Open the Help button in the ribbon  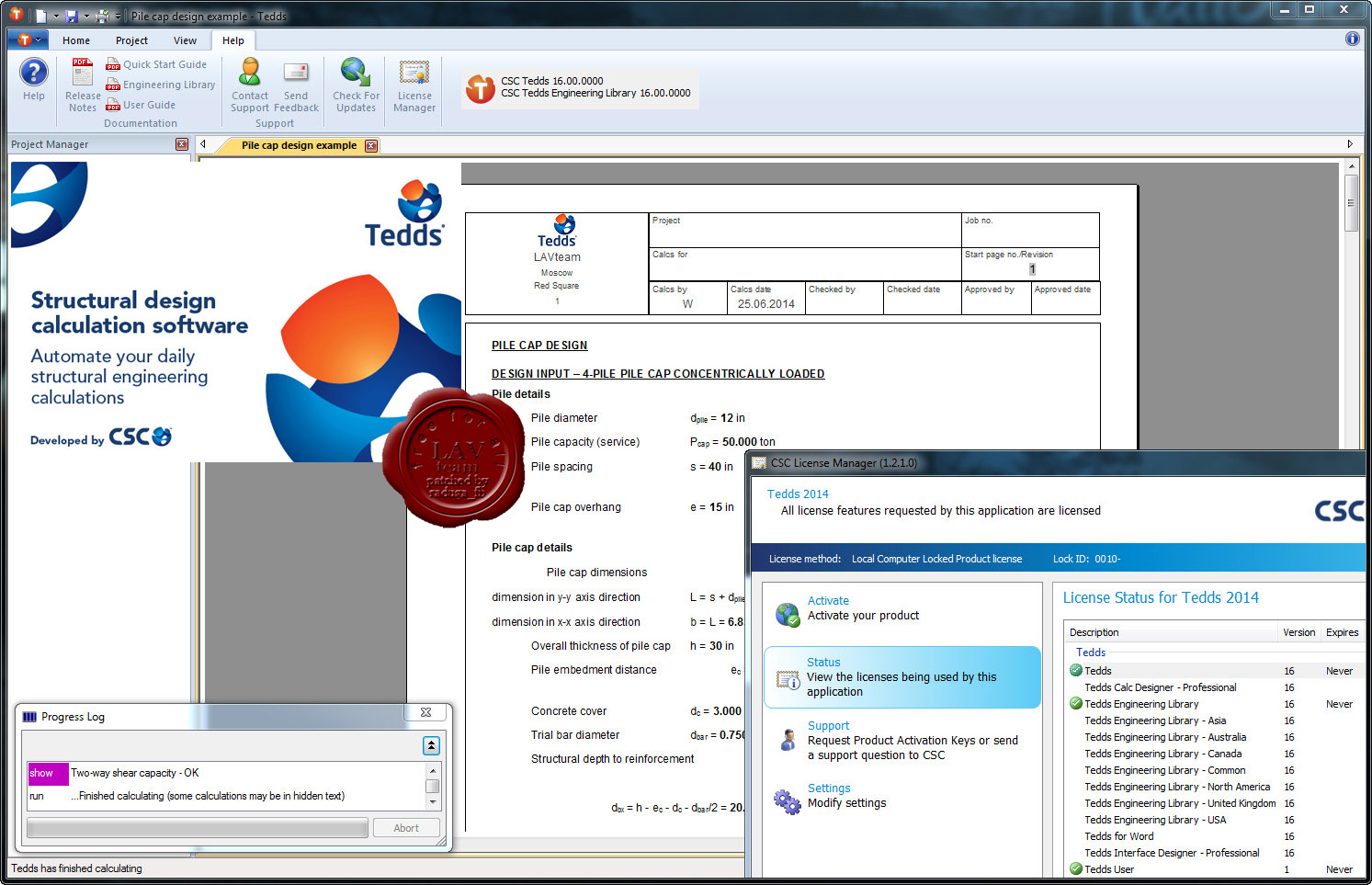pyautogui.click(x=34, y=79)
